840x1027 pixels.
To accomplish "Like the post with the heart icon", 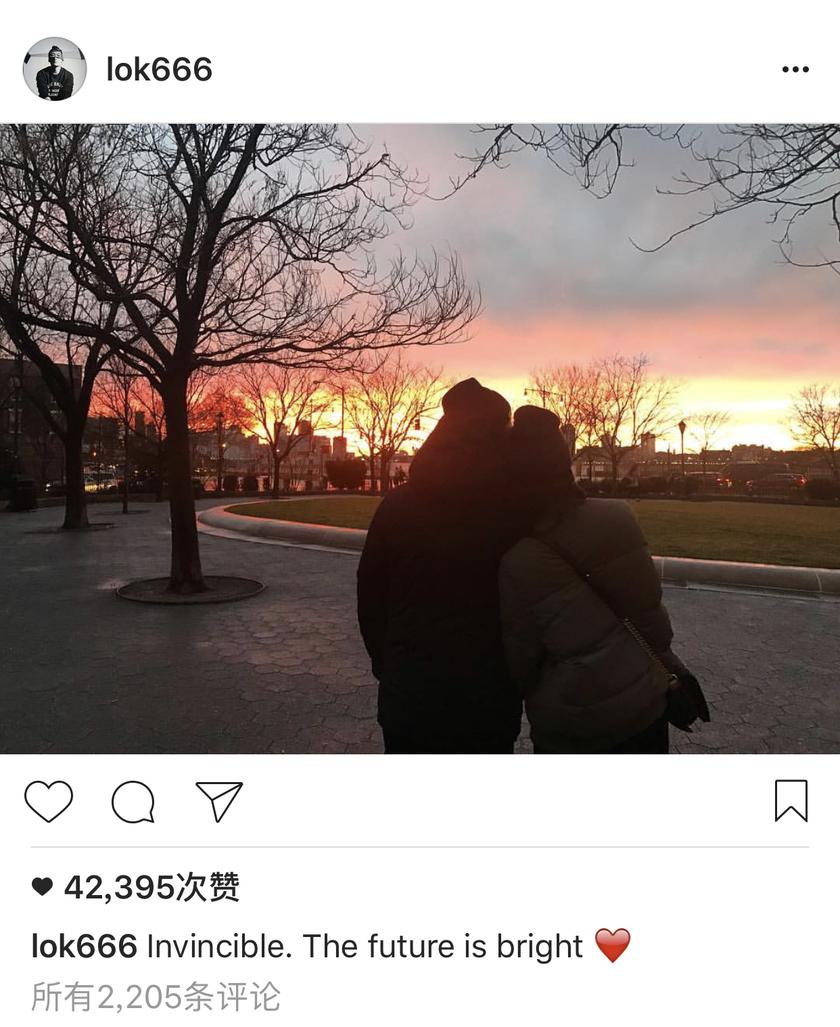I will point(48,801).
